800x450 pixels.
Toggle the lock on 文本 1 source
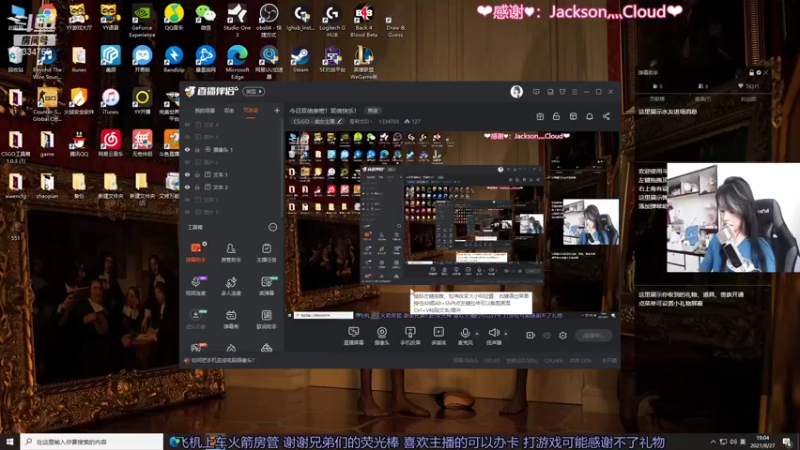pyautogui.click(x=197, y=174)
